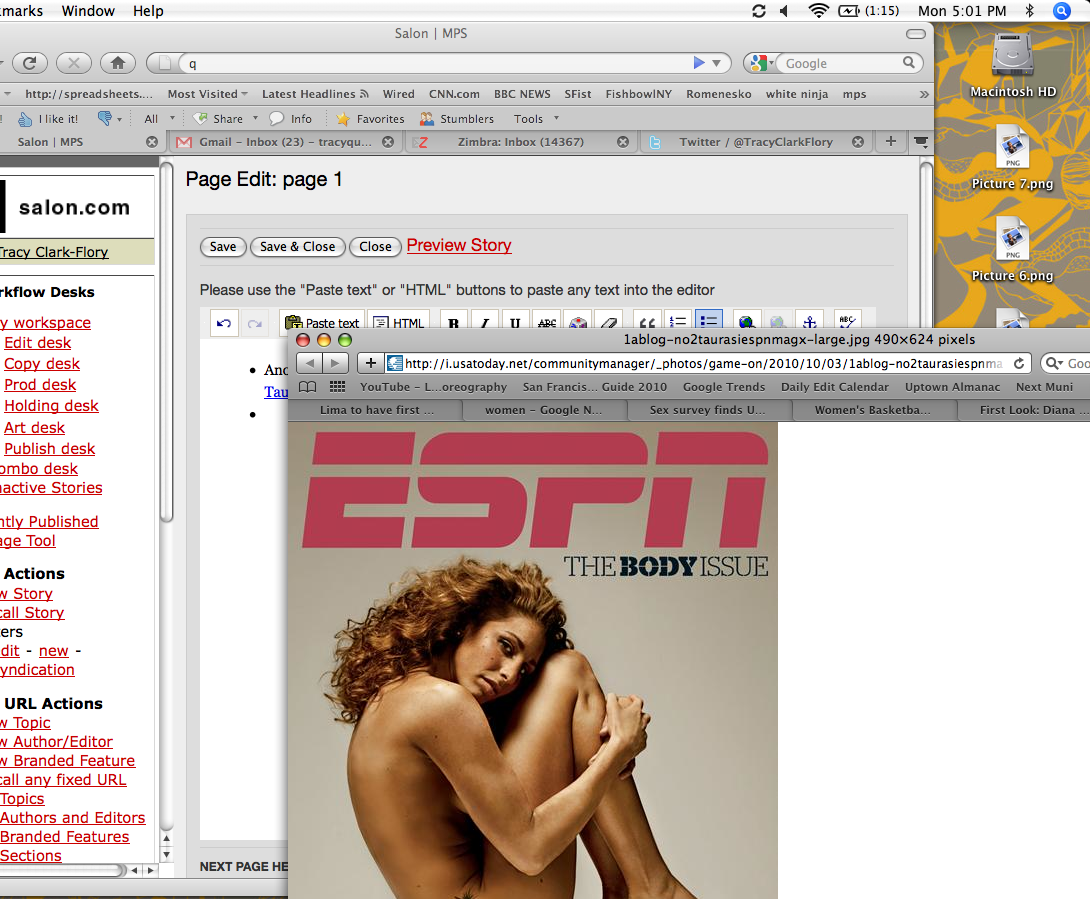Click the StumbleUpon thumbs-down icon

[104, 118]
